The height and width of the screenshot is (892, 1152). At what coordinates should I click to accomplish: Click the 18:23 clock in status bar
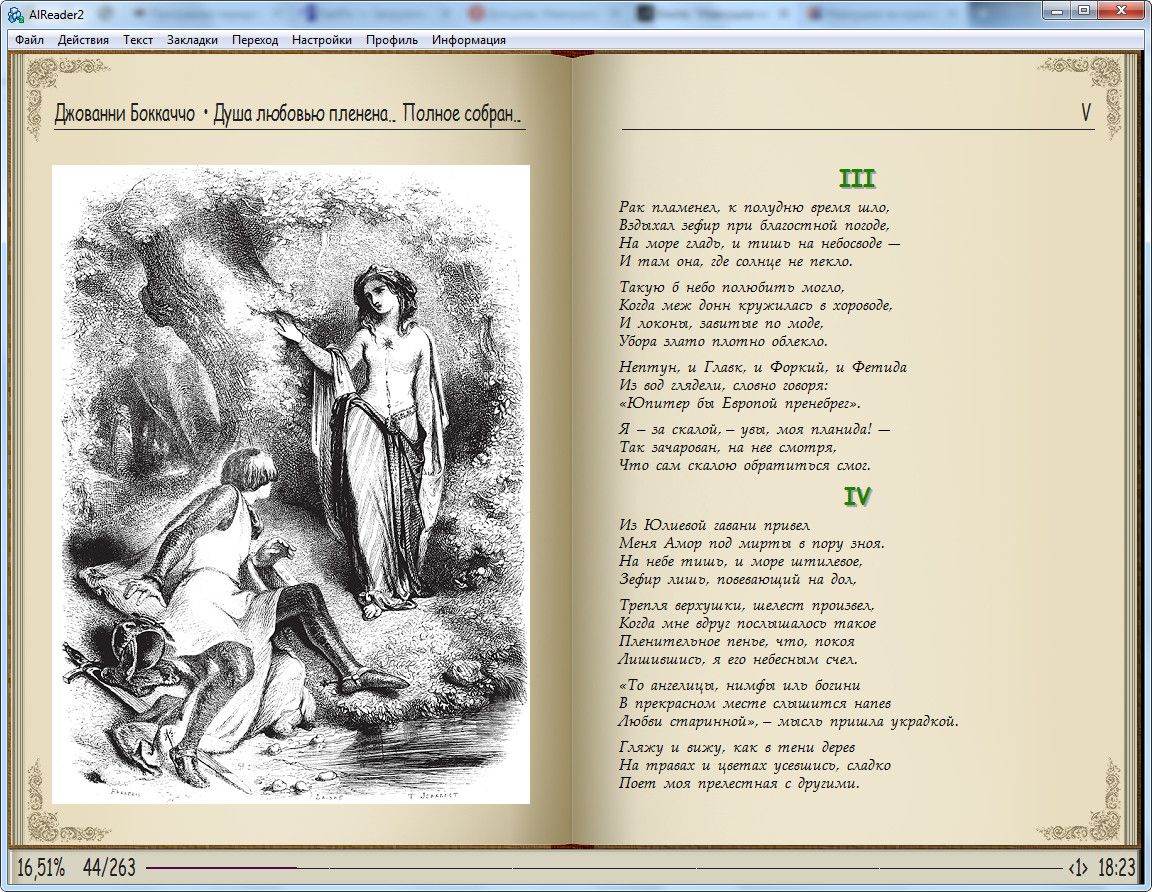pos(1117,868)
